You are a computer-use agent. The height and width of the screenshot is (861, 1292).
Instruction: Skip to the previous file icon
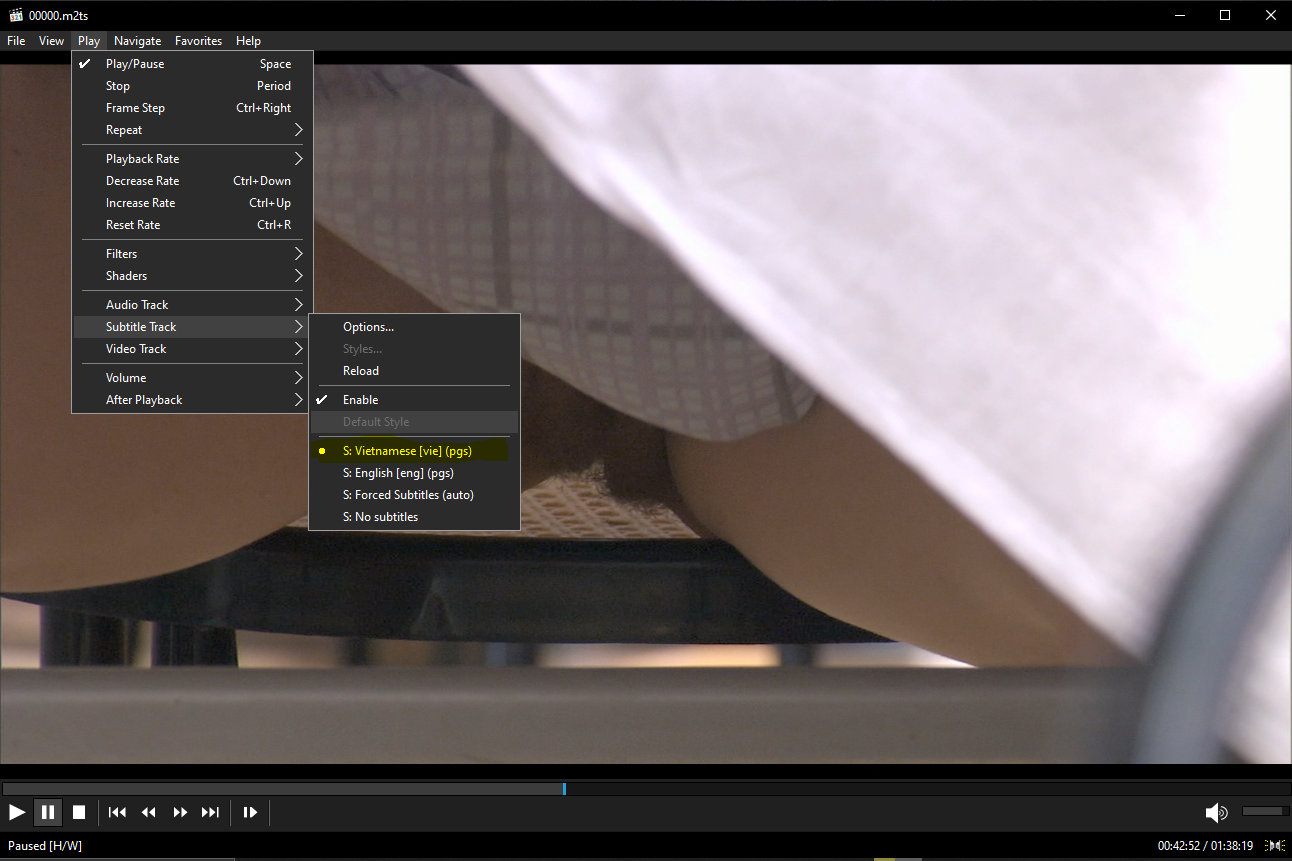click(x=117, y=812)
